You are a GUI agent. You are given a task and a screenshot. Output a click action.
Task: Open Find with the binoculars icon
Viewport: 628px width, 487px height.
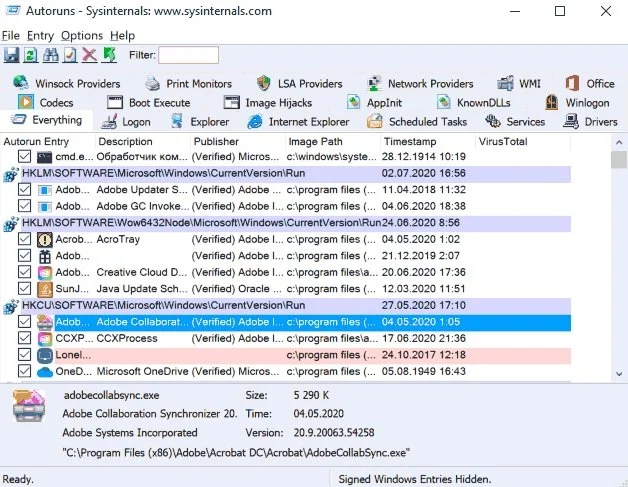tap(50, 55)
